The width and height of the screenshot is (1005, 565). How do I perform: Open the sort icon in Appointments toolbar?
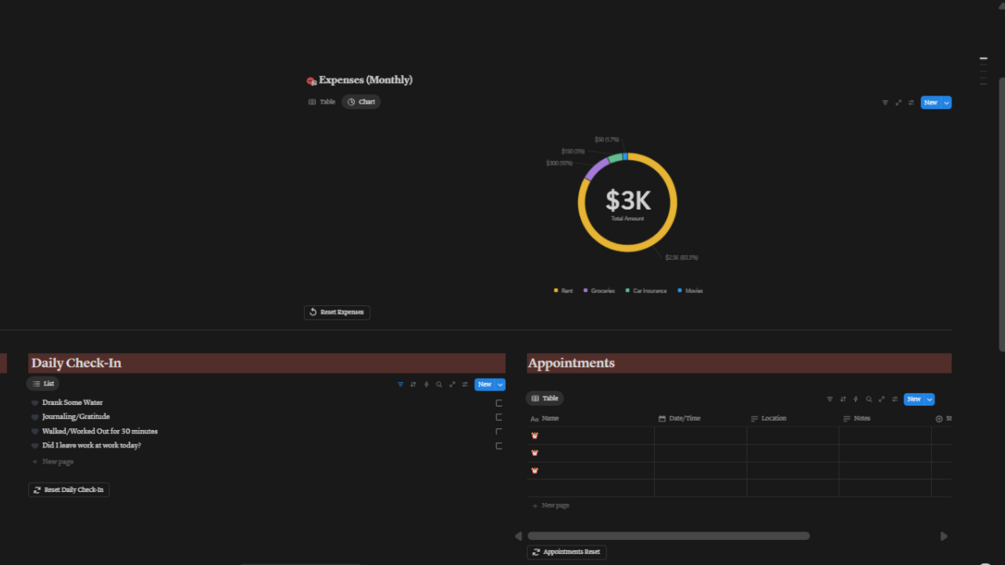(x=843, y=399)
